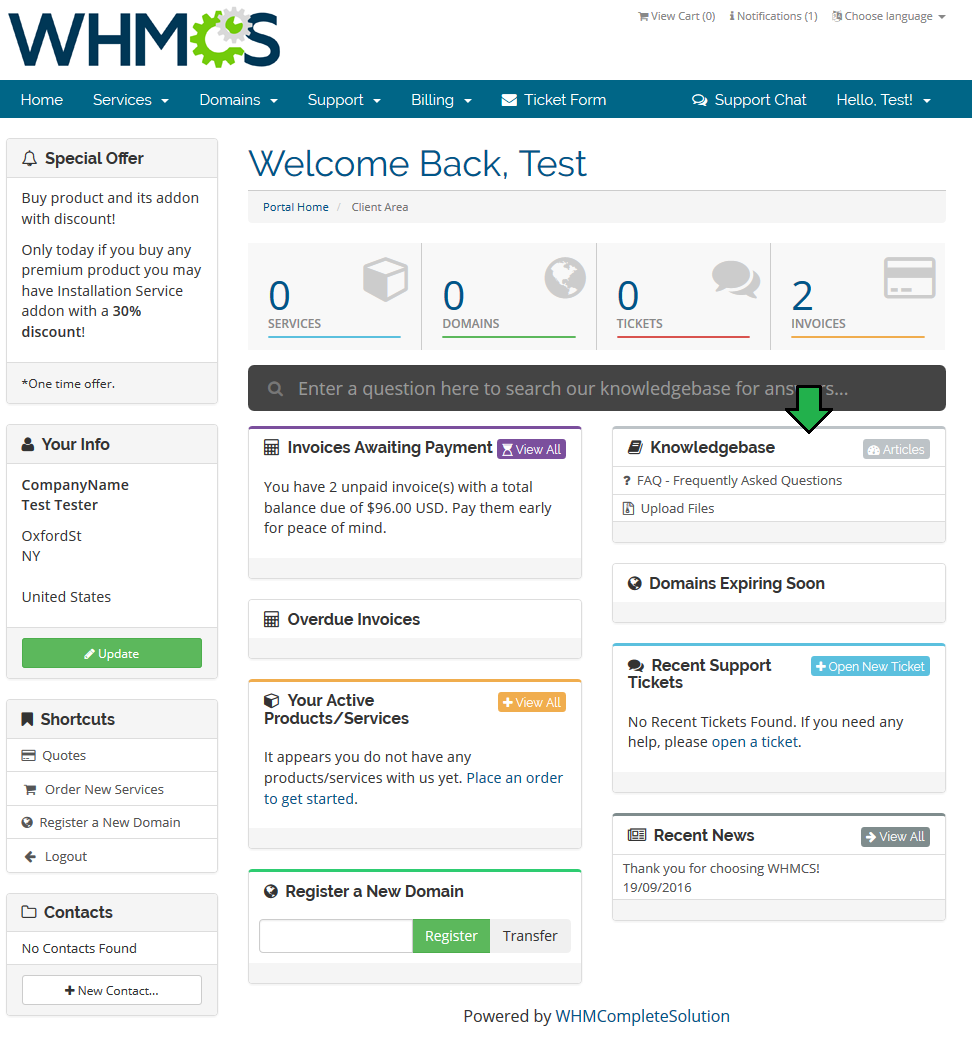
Task: Click the shopping cart icon at top
Action: [643, 16]
